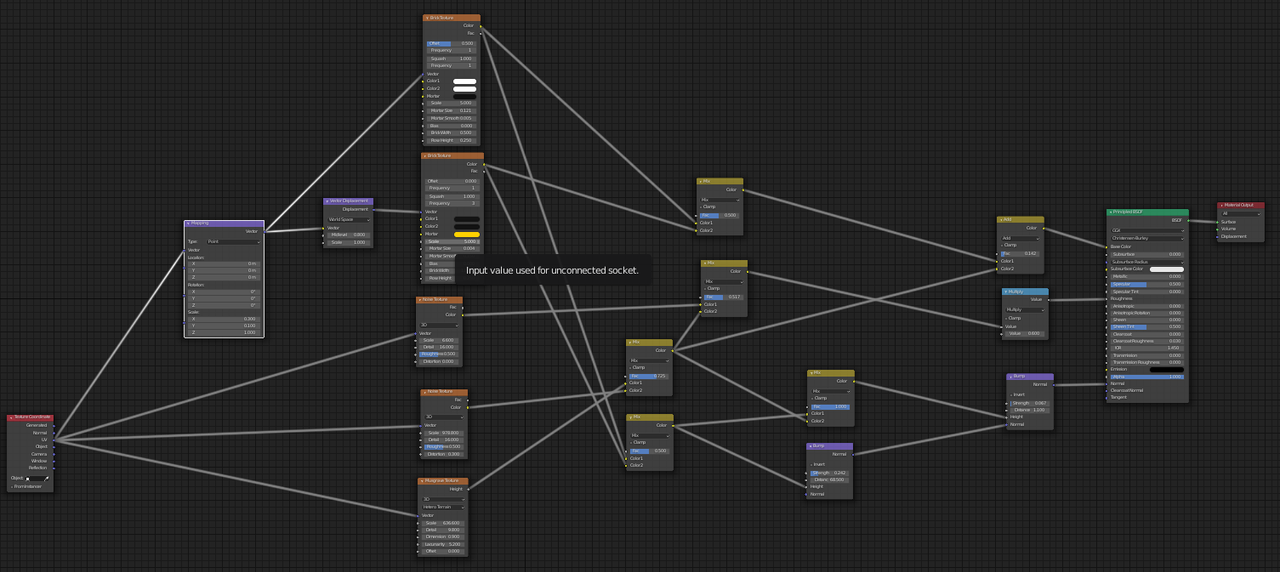The height and width of the screenshot is (572, 1280).
Task: Click the Base Color input socket on Principled BSDF
Action: [x=1106, y=247]
